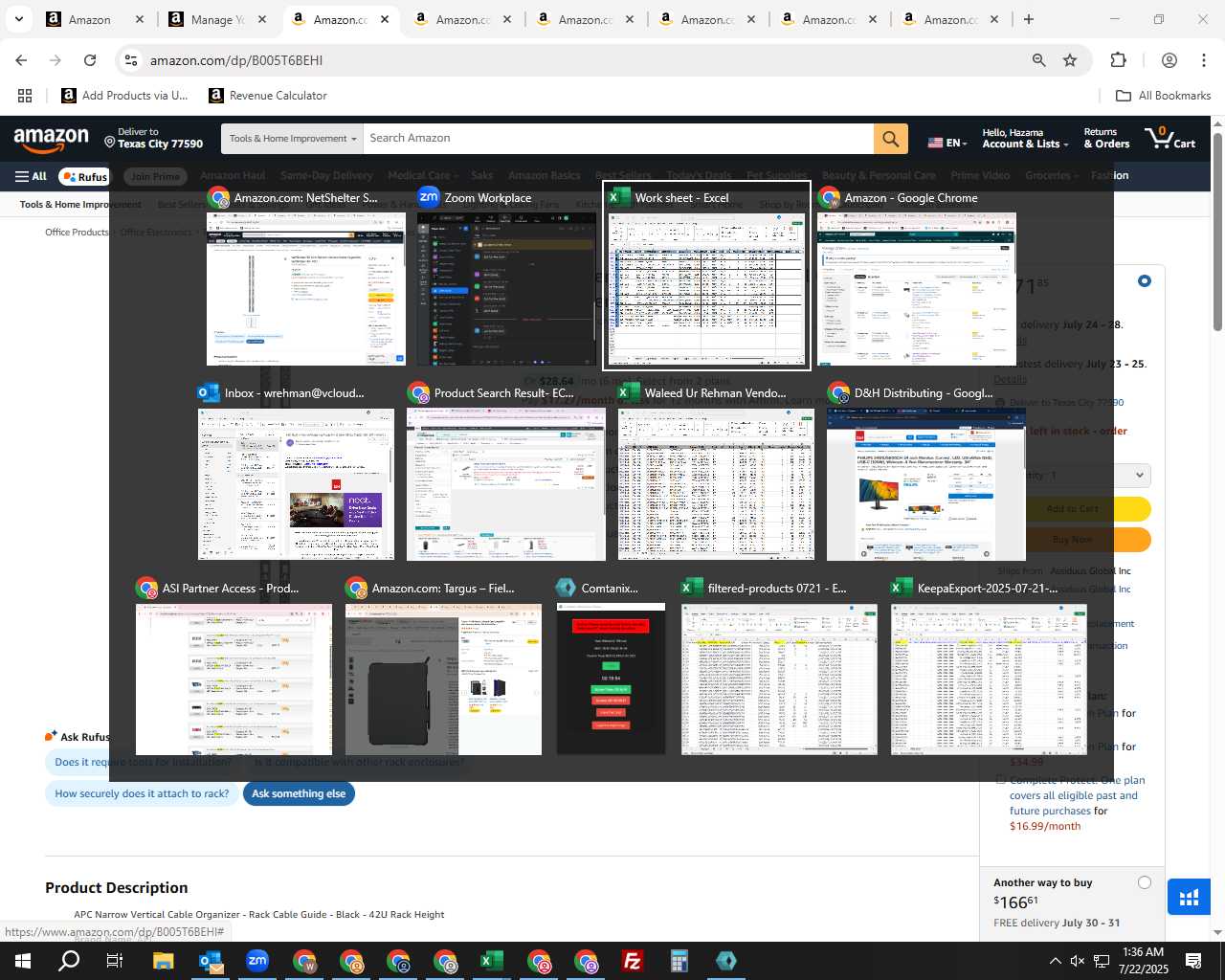Open File Explorer from taskbar
1225x980 pixels.
(163, 961)
